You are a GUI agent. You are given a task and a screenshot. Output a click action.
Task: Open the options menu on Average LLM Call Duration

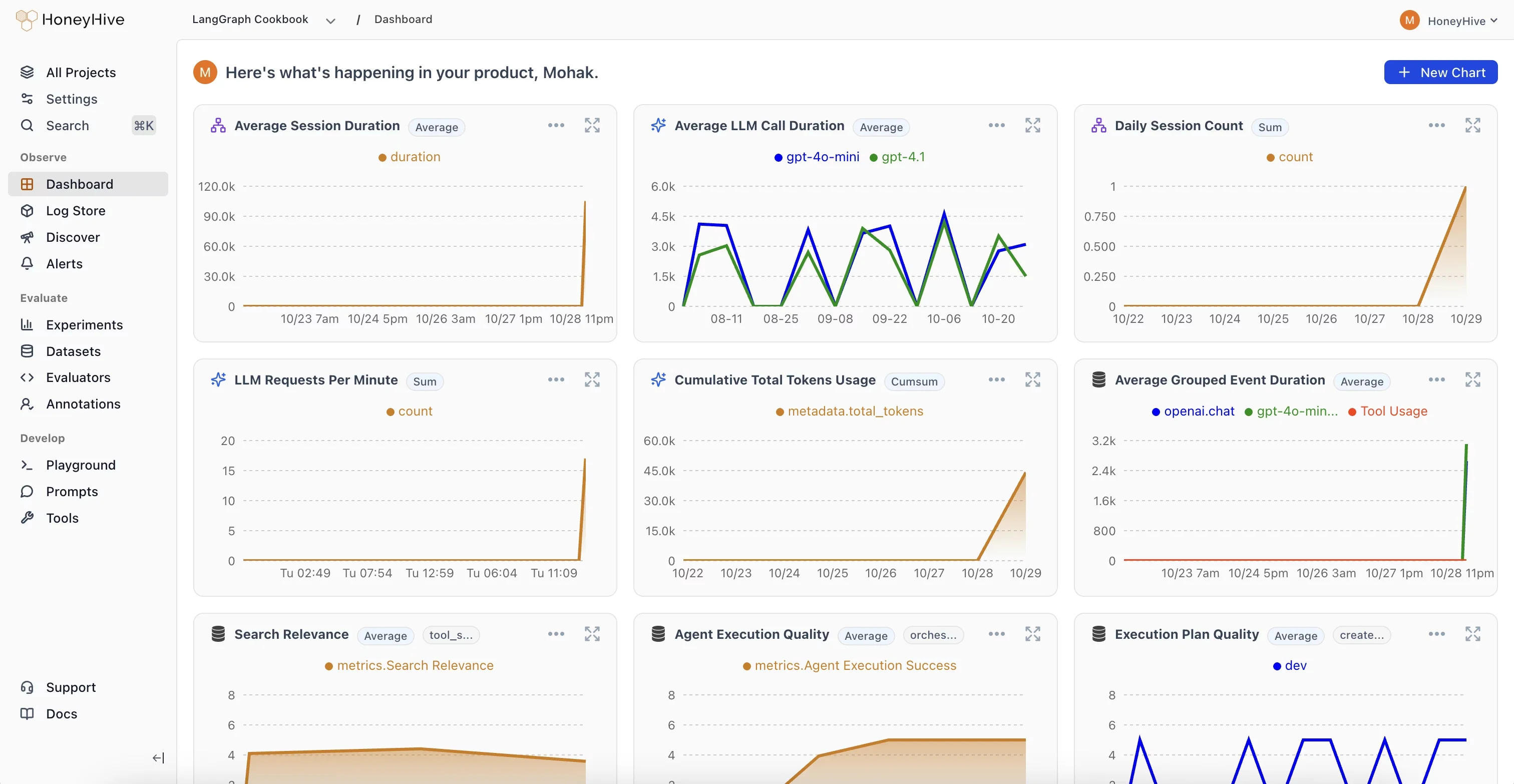(996, 125)
